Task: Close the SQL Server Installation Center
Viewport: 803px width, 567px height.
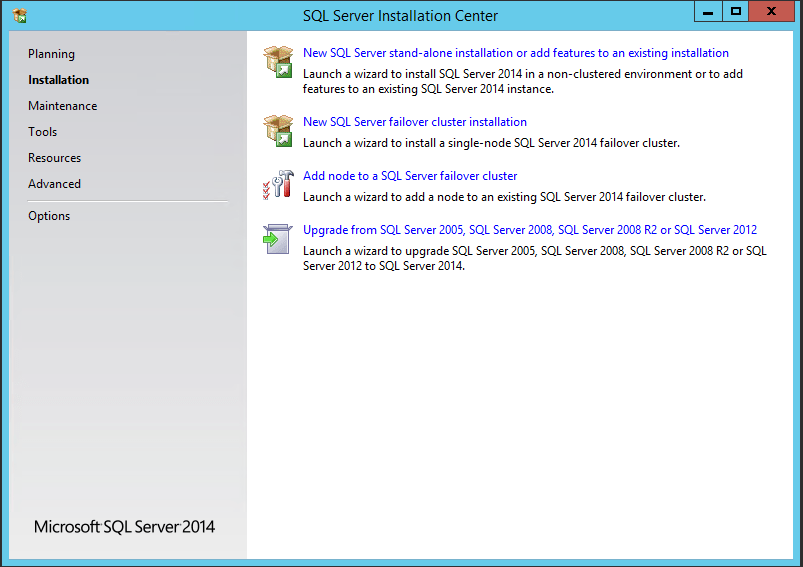Action: point(771,12)
